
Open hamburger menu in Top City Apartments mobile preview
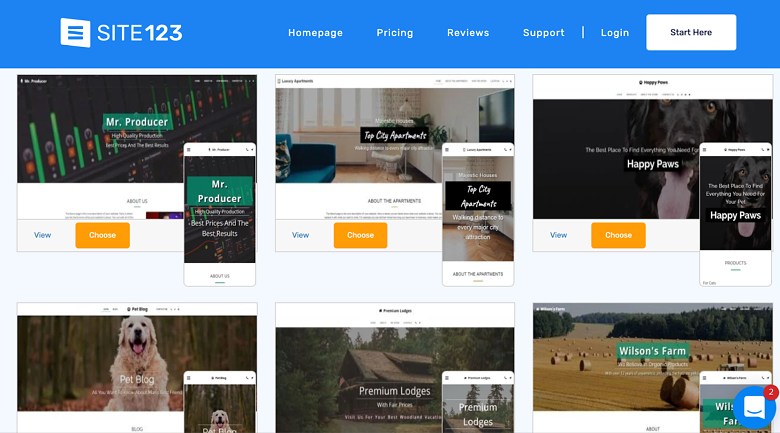(447, 150)
